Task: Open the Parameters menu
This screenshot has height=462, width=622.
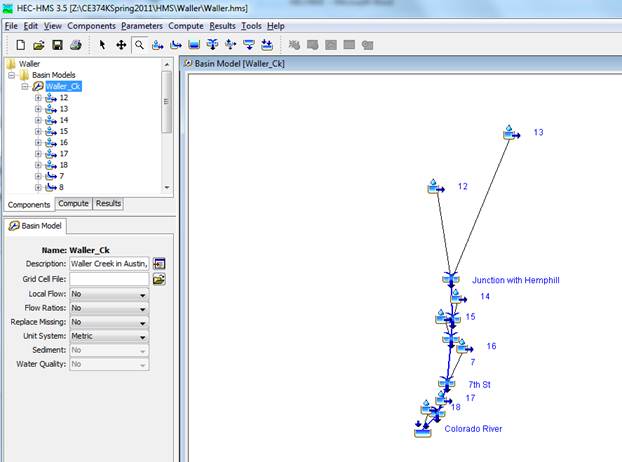Action: pyautogui.click(x=143, y=25)
